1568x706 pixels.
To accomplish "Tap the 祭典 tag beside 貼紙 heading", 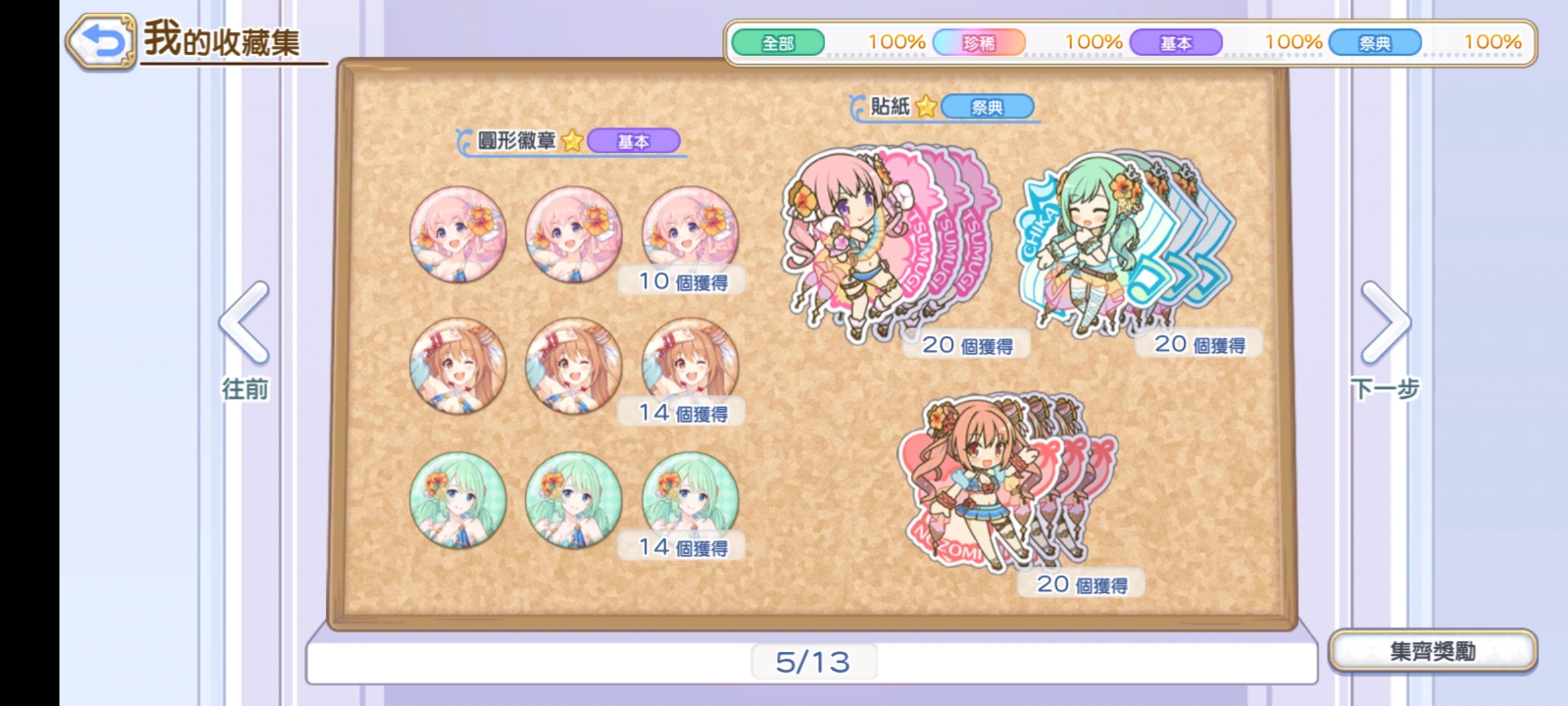I will 987,107.
